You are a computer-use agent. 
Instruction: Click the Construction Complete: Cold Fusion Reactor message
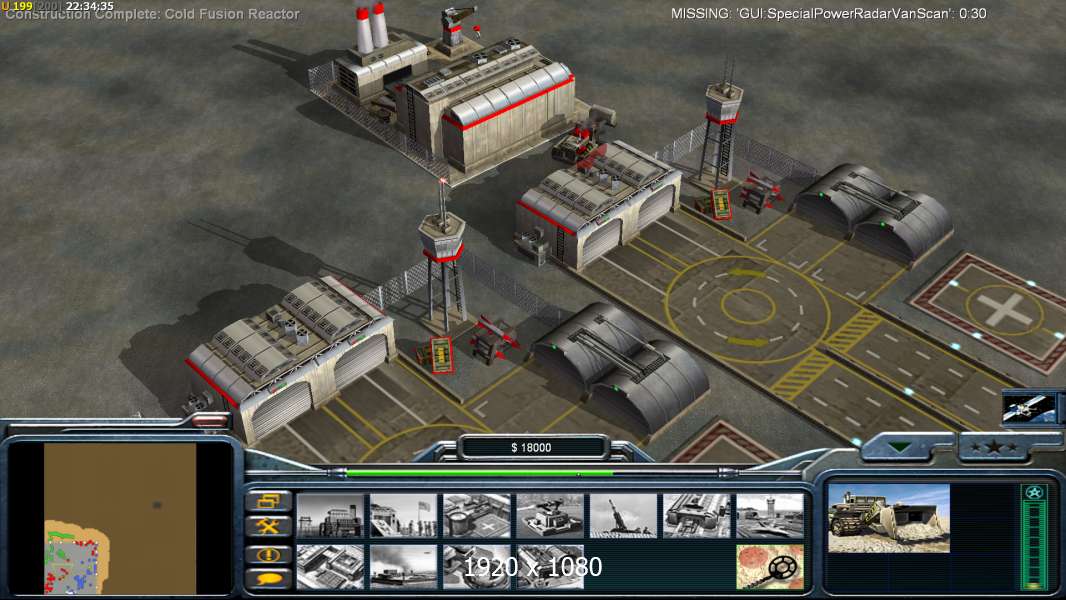(152, 14)
